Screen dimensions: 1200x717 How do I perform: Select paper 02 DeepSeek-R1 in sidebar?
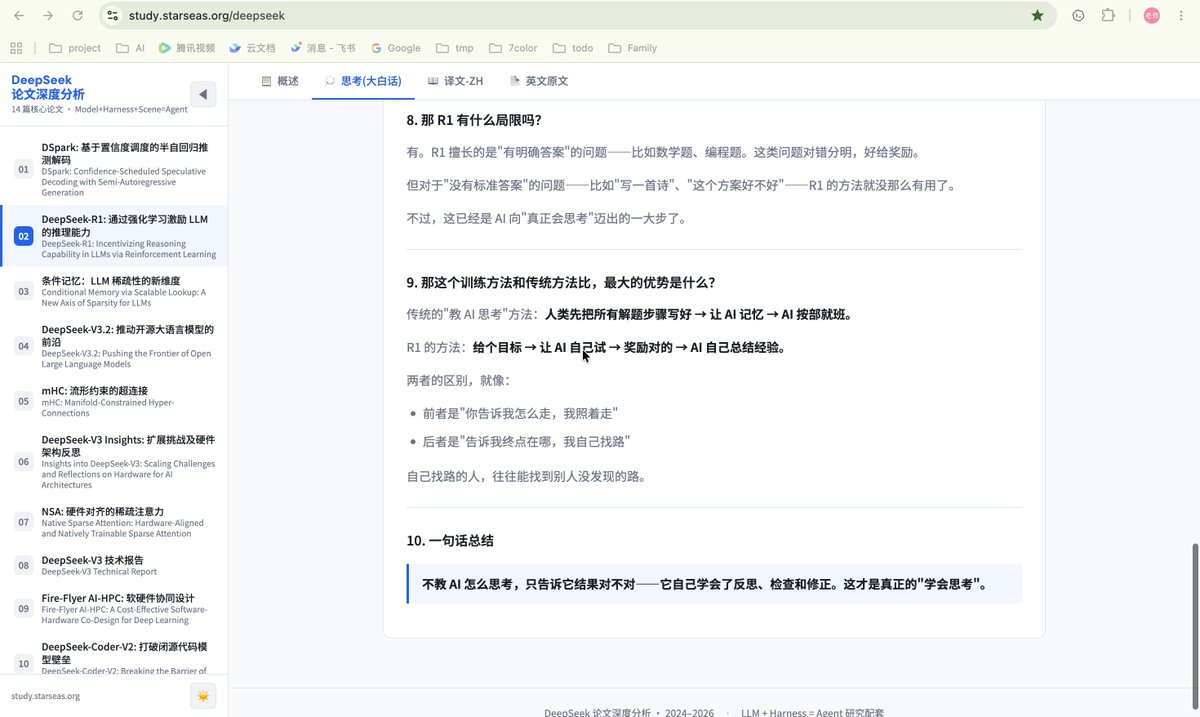[x=114, y=236]
